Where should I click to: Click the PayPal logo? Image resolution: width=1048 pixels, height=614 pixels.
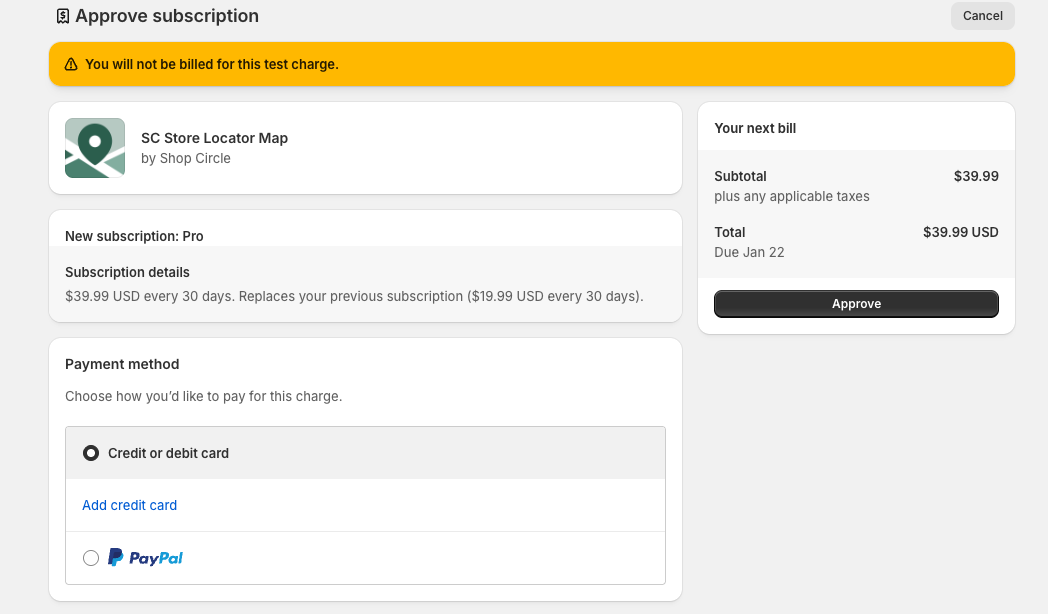(x=145, y=558)
